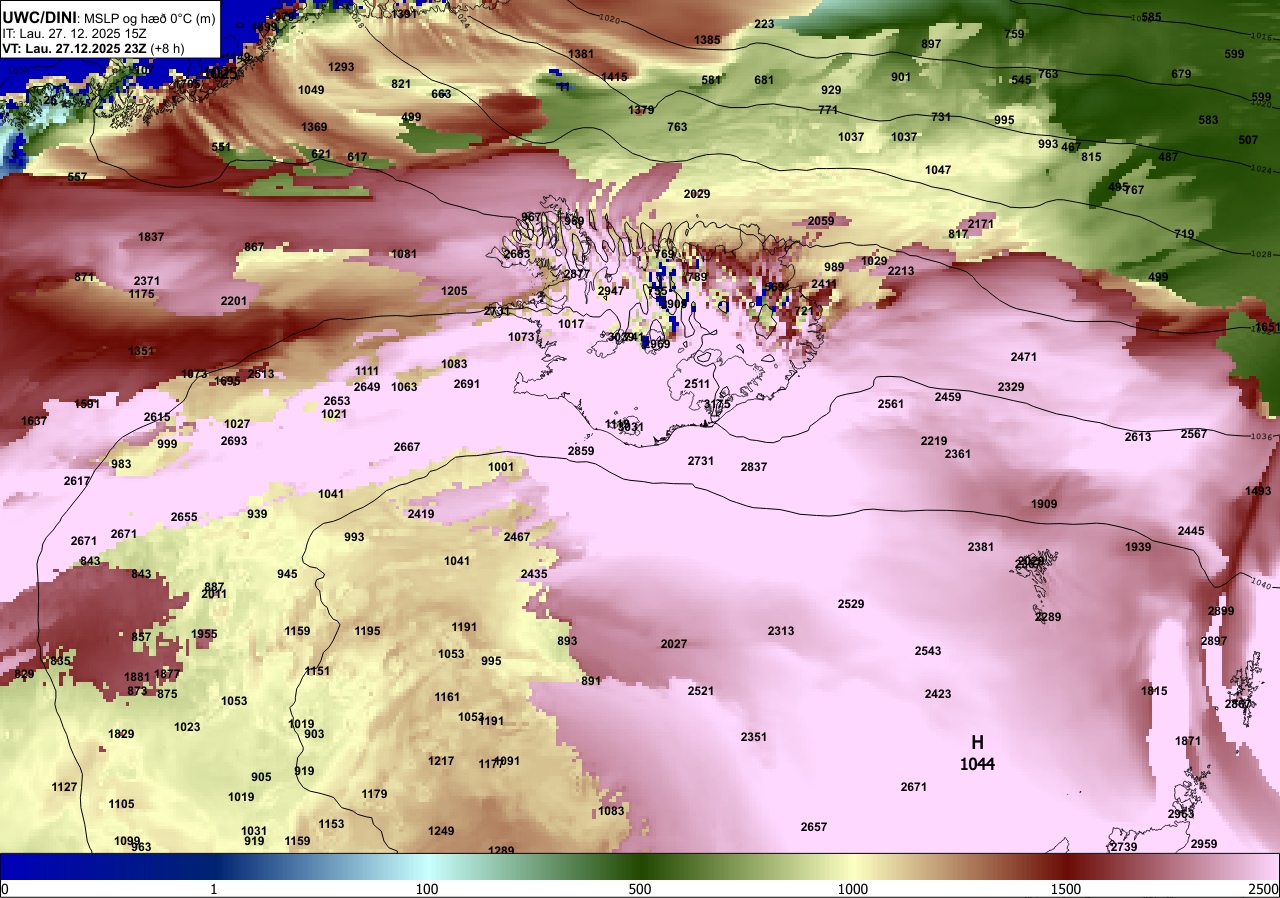This screenshot has height=898, width=1280.
Task: Click the height value 507
Action: (1248, 140)
